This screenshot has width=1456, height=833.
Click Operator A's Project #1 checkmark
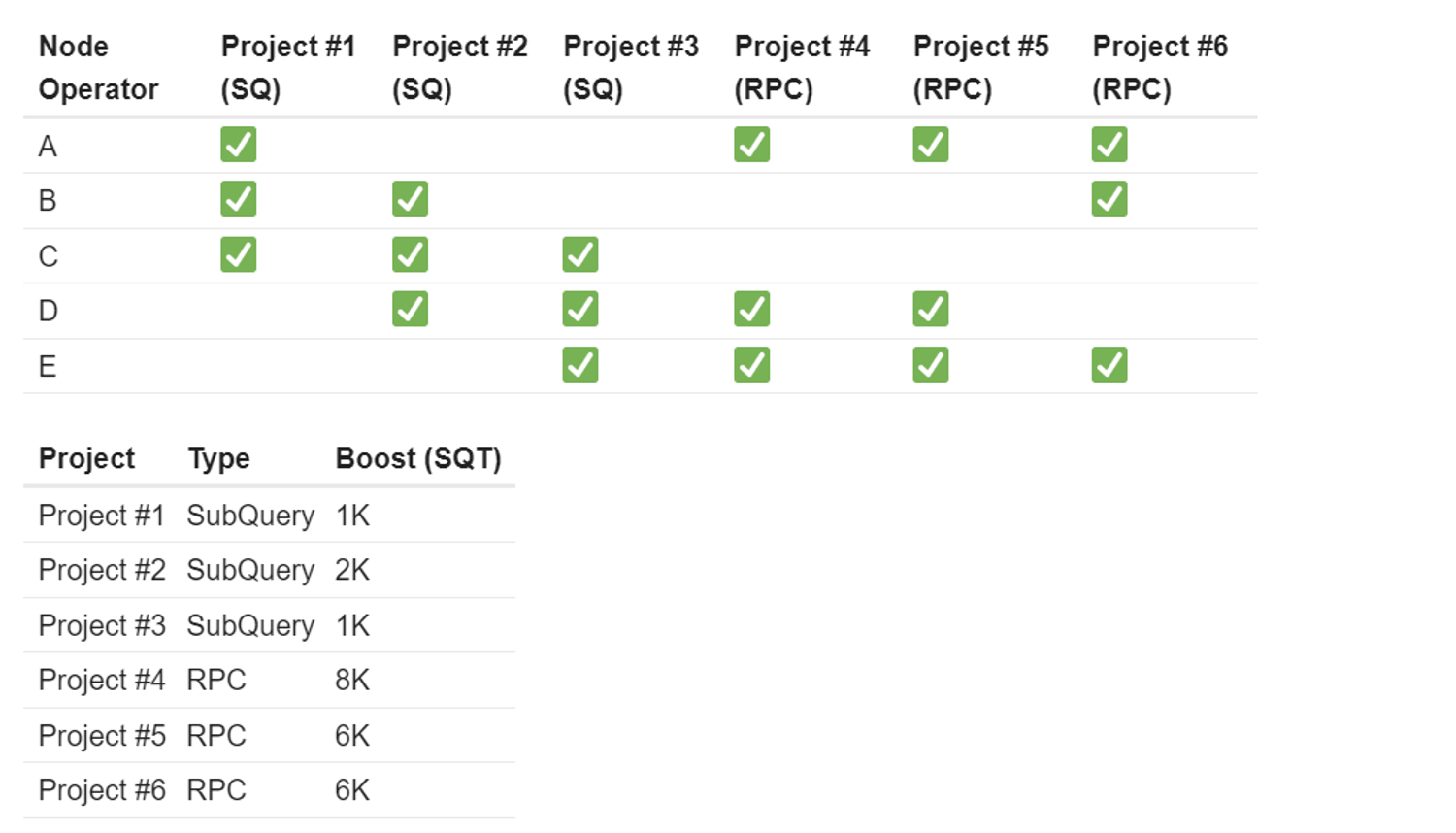[x=239, y=145]
